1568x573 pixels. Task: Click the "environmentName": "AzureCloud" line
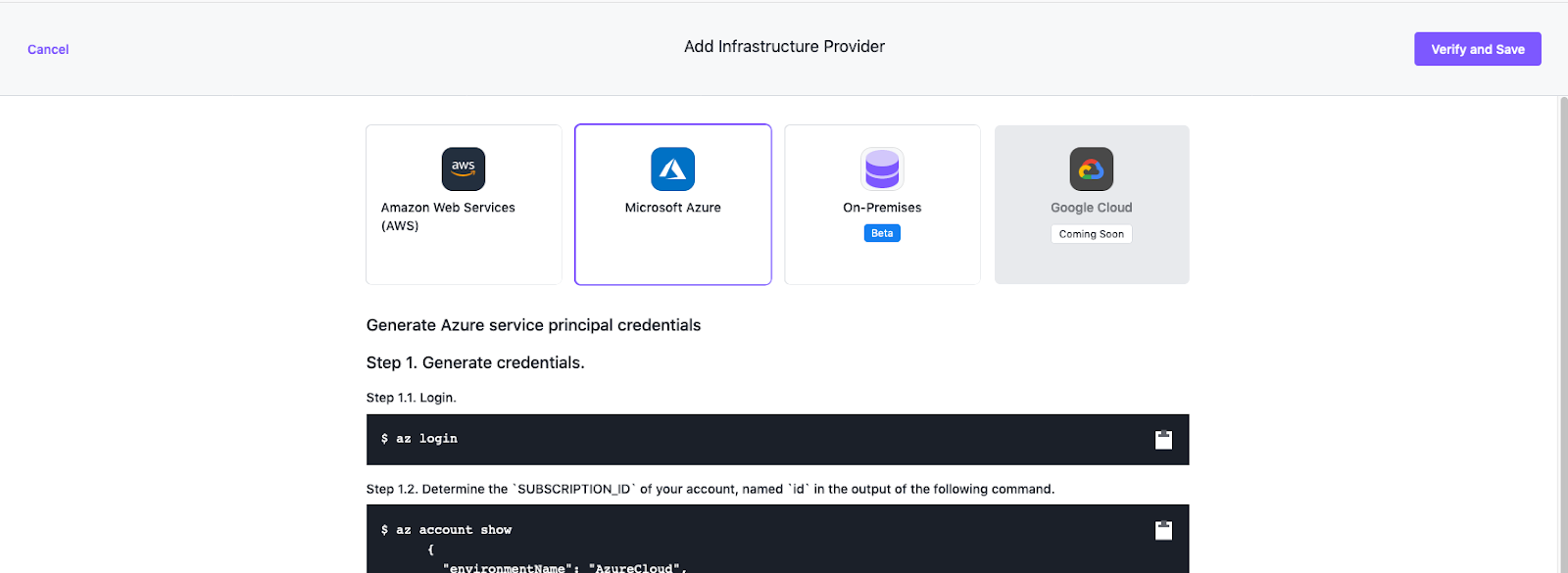[x=564, y=567]
